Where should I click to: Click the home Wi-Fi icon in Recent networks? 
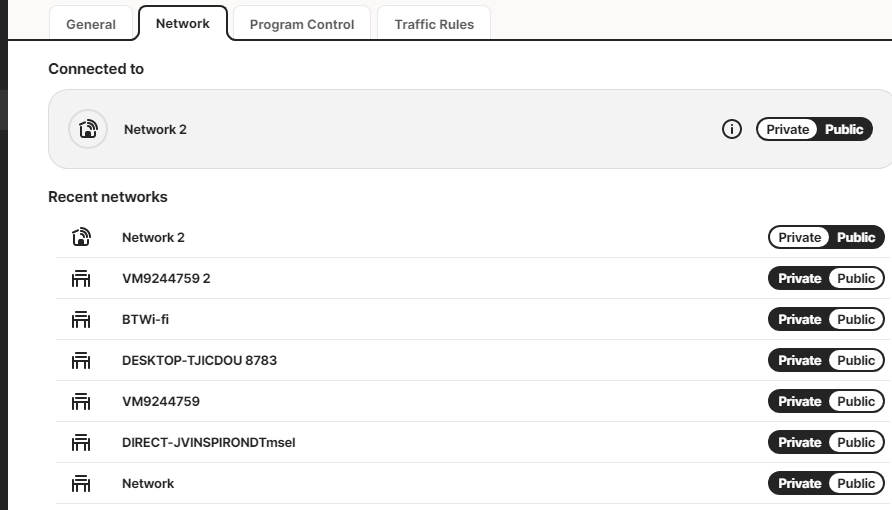point(81,237)
